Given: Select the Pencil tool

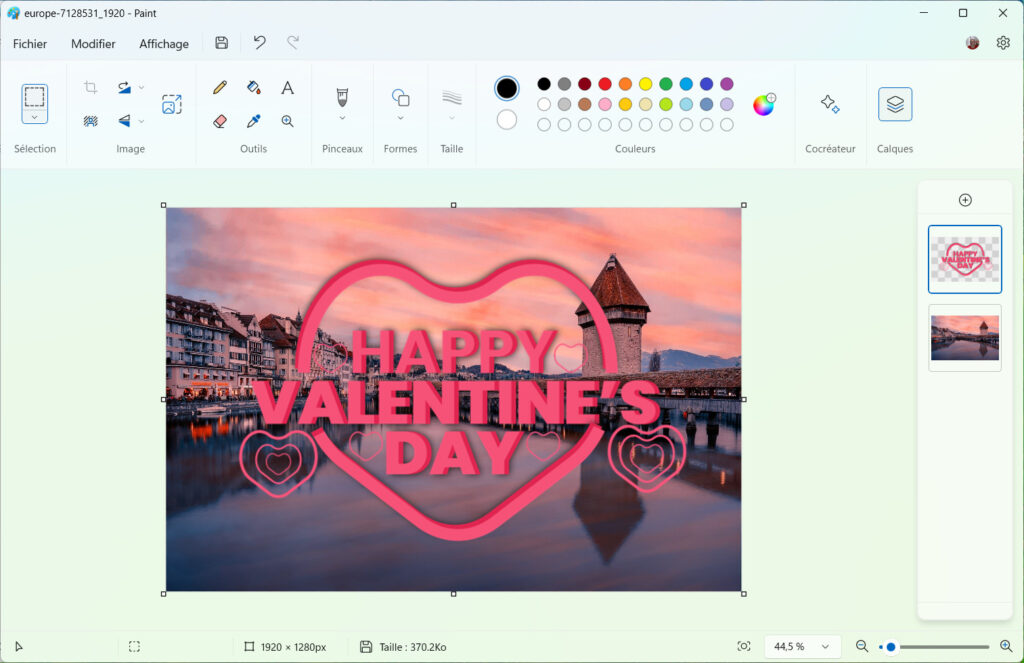Looking at the screenshot, I should click(220, 88).
